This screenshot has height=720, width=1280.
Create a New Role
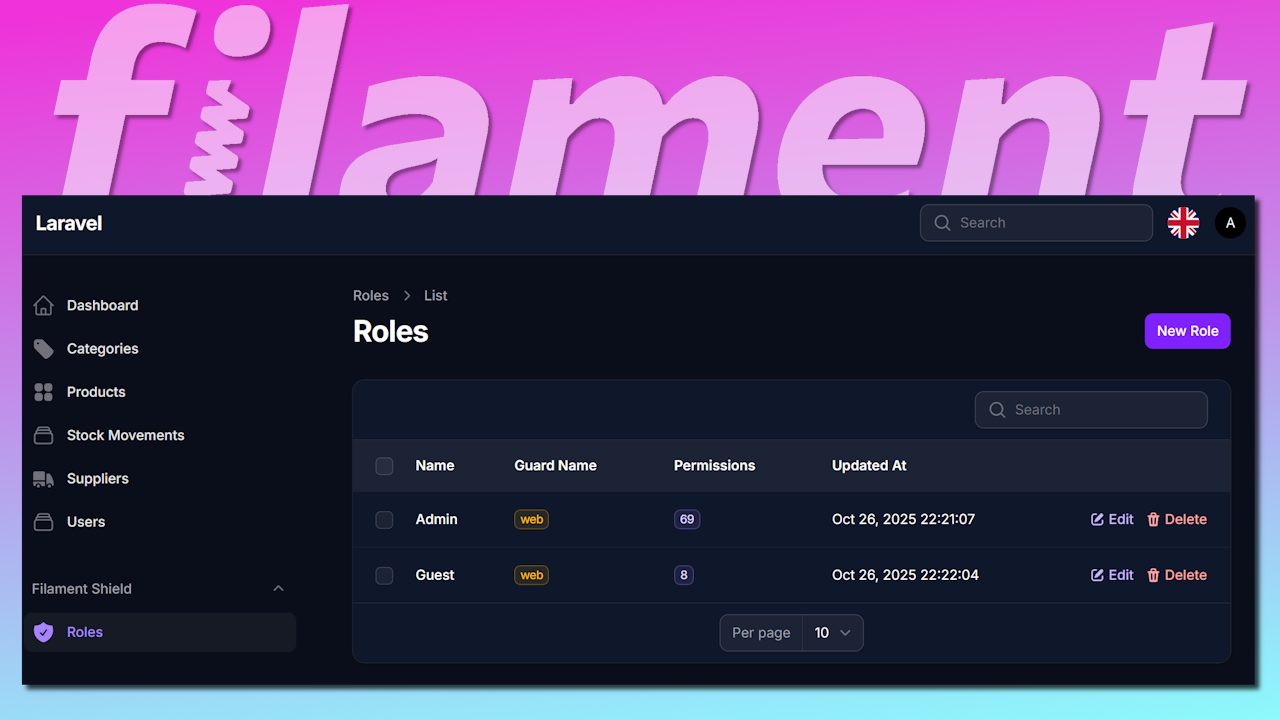pos(1188,331)
